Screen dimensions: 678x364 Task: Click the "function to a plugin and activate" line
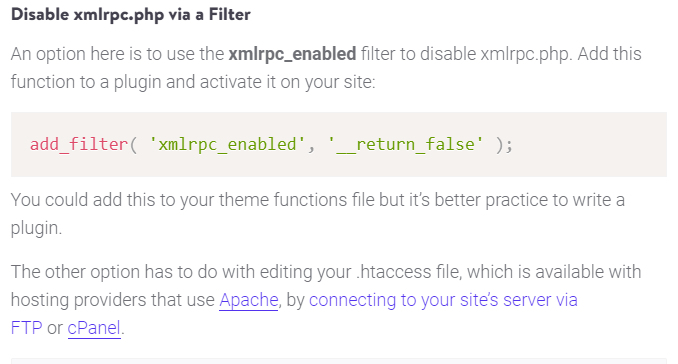tap(136, 82)
